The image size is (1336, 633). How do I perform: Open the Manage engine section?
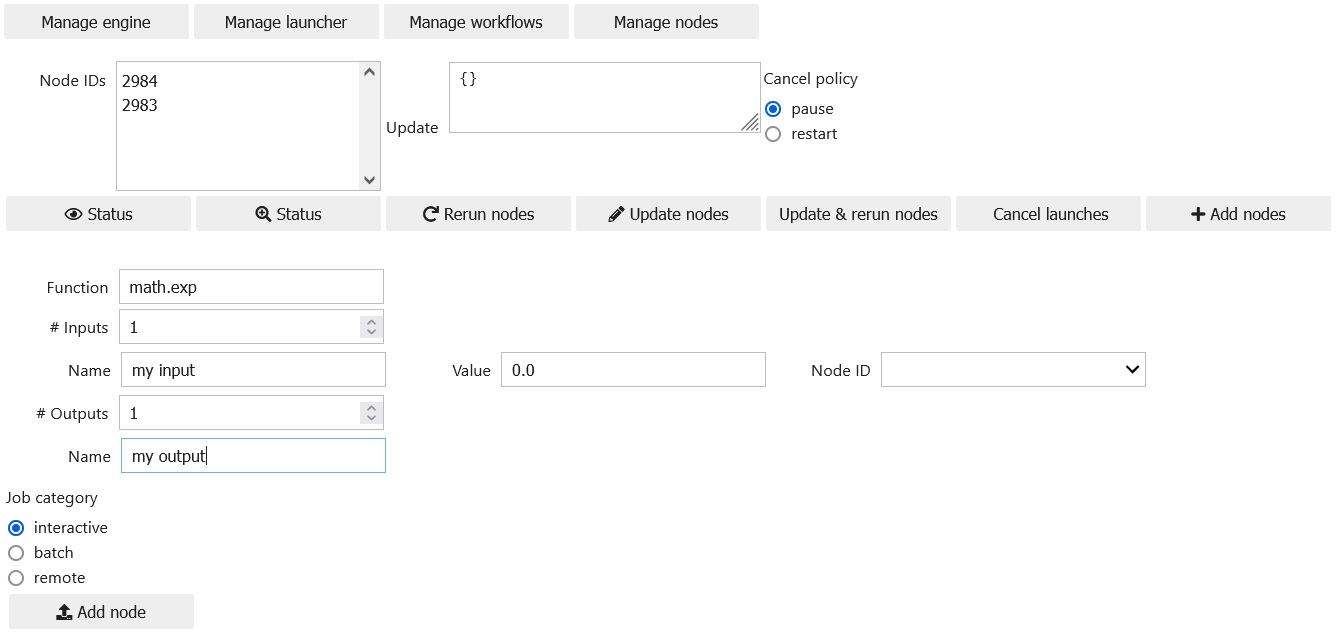click(96, 22)
